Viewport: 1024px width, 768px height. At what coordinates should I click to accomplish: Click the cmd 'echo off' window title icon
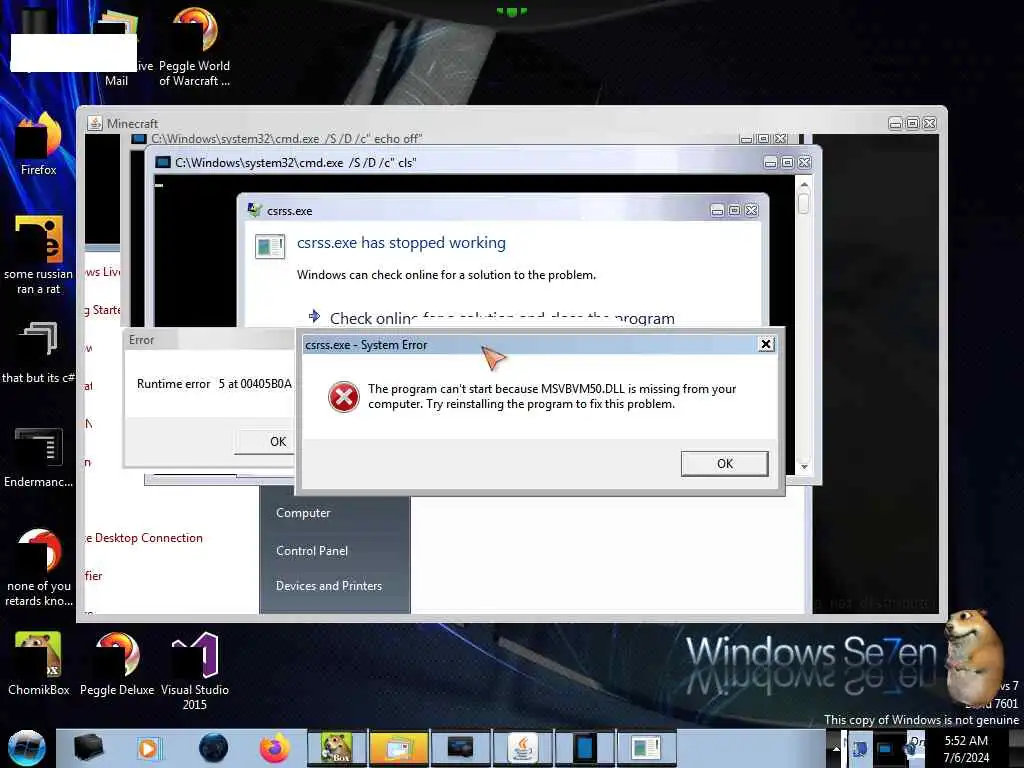click(138, 138)
